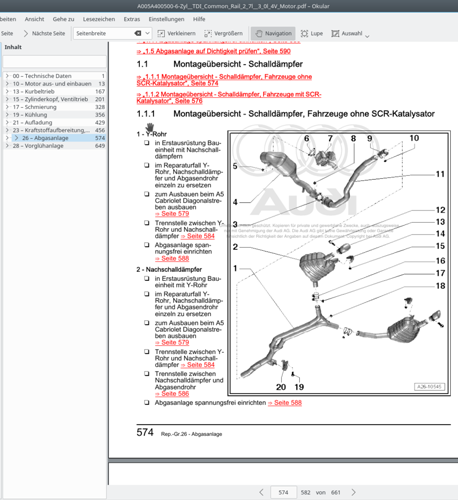Open the Seitenbreite zoom dropdown arrow
This screenshot has width=458, height=500.
coord(147,33)
